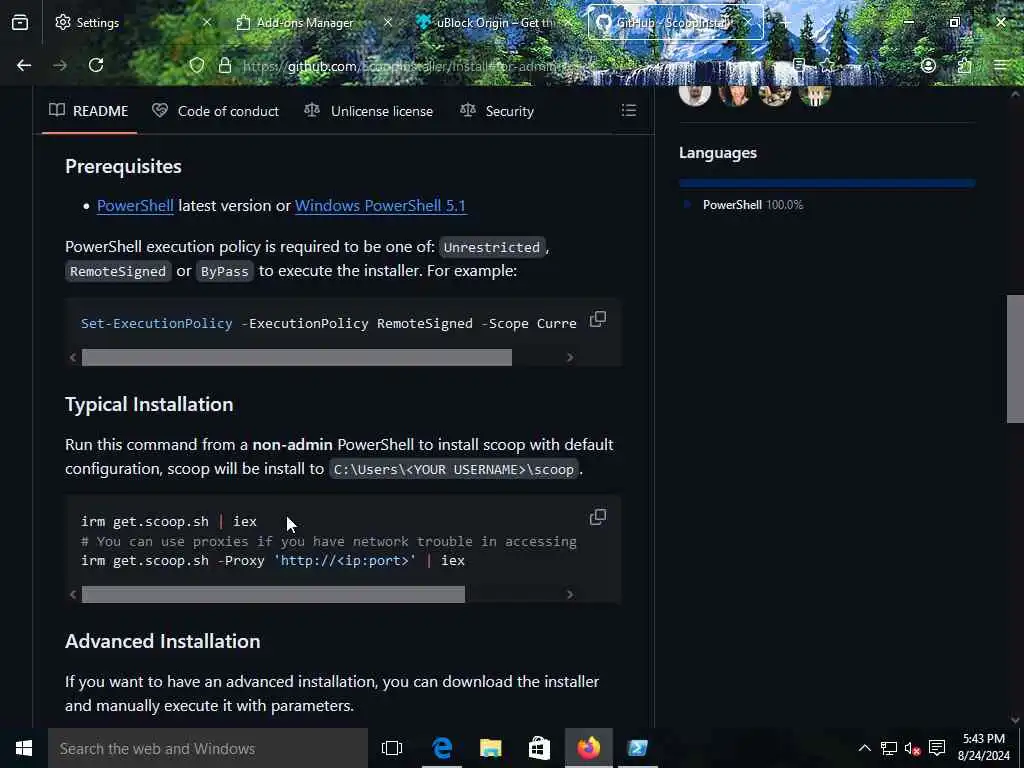Close the Add-ons Manager tab

coord(387,22)
